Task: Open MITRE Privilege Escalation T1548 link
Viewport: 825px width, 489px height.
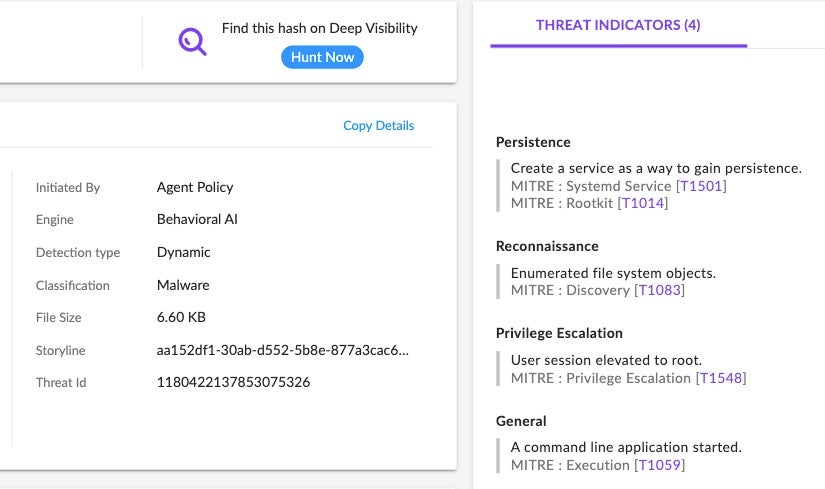Action: click(721, 378)
